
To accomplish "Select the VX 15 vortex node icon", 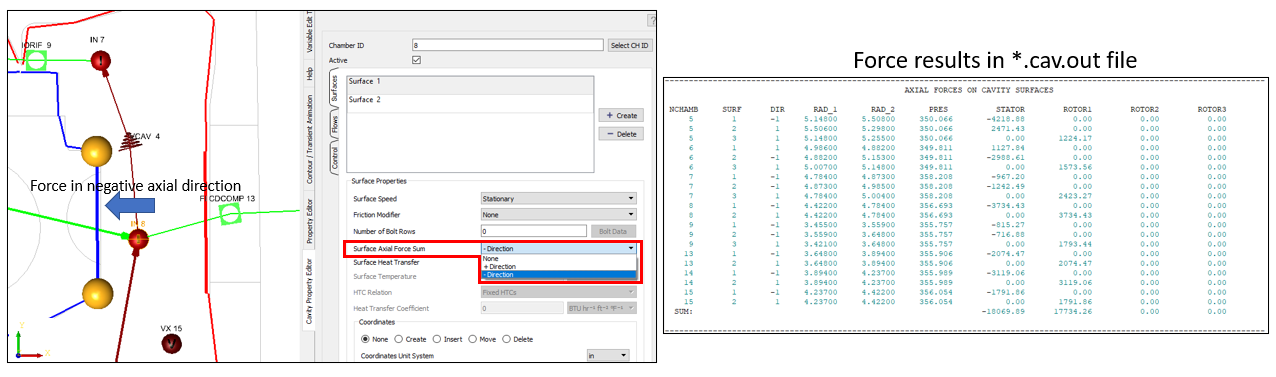I will [172, 344].
